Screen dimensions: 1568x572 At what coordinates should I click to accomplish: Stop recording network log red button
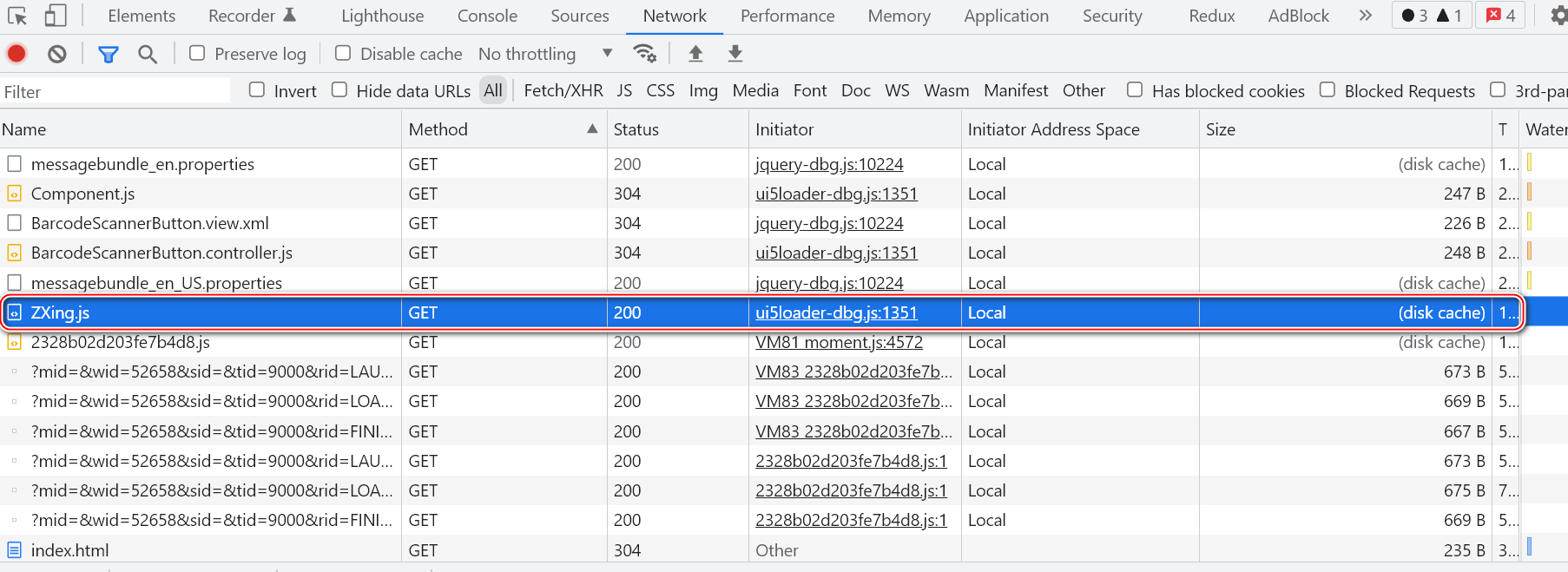point(16,54)
